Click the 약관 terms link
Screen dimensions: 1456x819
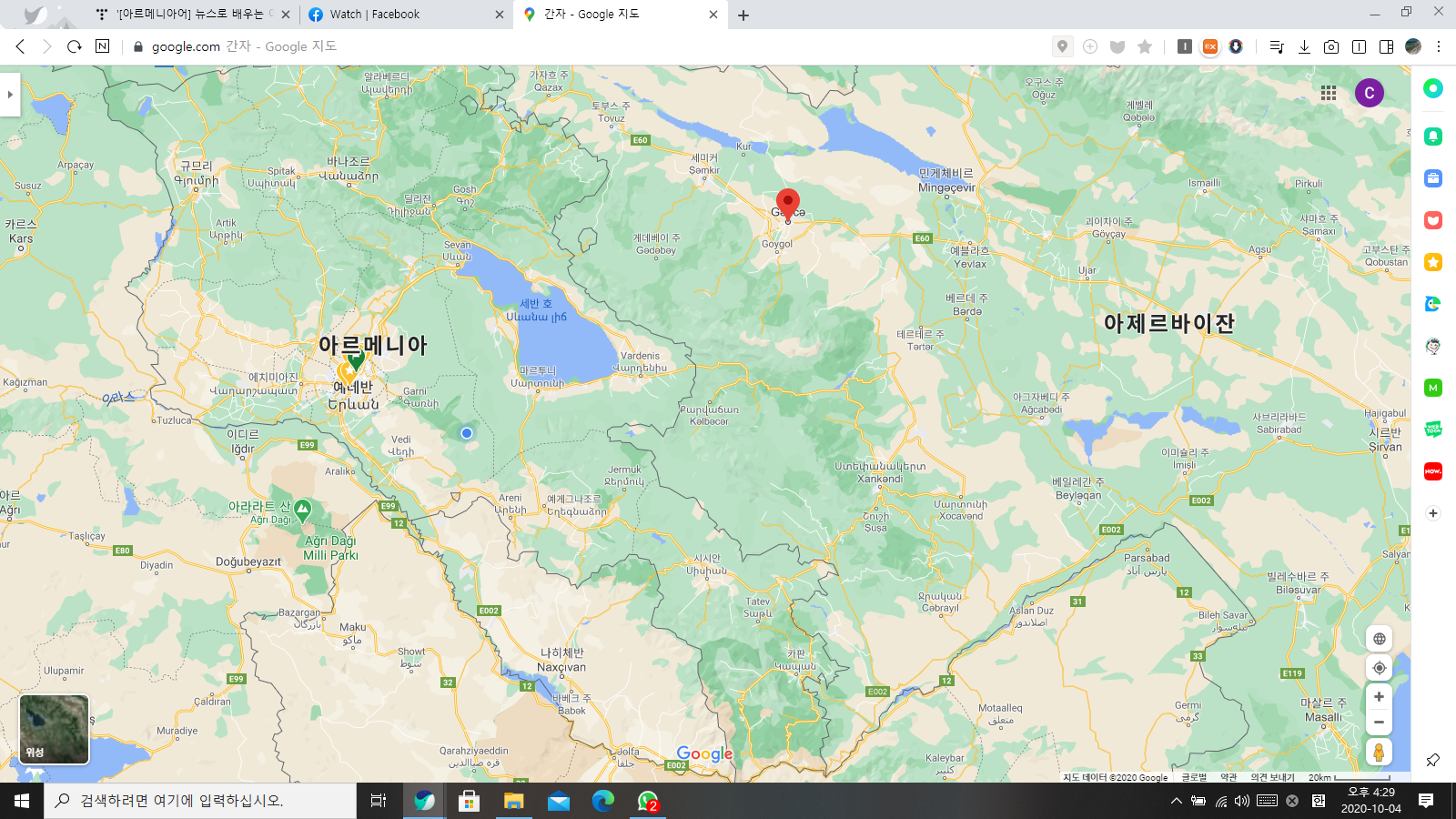[1228, 777]
